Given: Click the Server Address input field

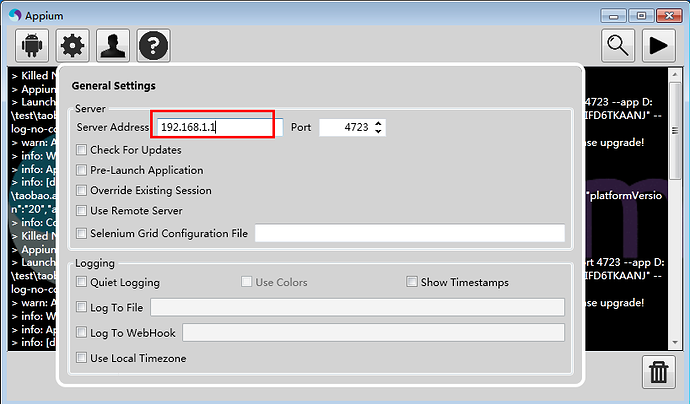Looking at the screenshot, I should 220,127.
